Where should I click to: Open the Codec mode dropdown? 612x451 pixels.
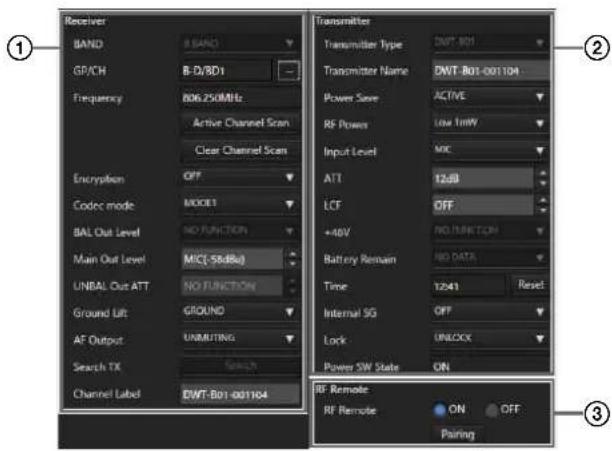point(240,204)
